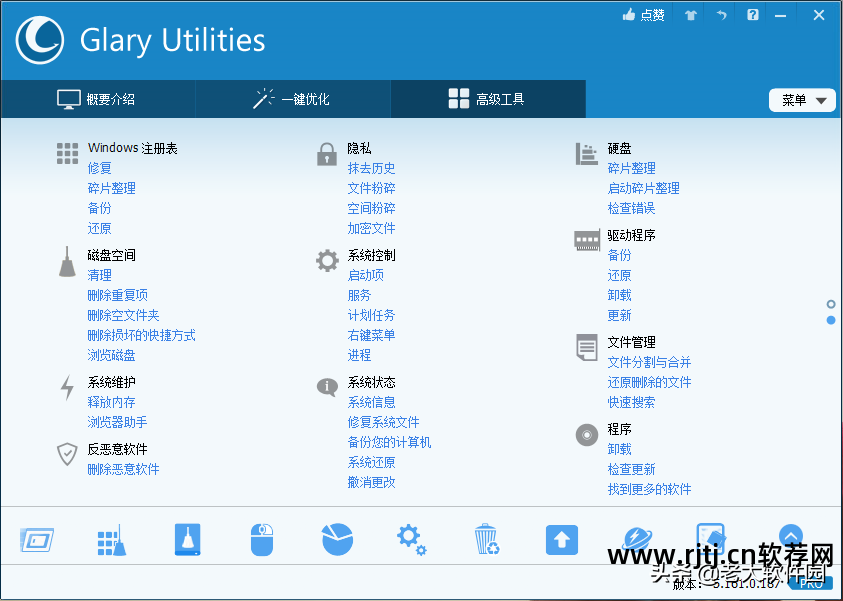Click the 硬盘 defrag icon
This screenshot has width=843, height=601.
(587, 154)
